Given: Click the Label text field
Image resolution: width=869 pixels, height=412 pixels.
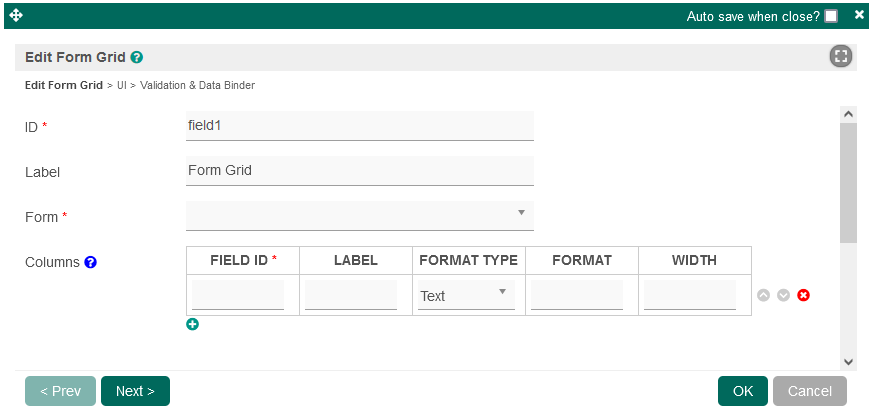Looking at the screenshot, I should tap(359, 171).
